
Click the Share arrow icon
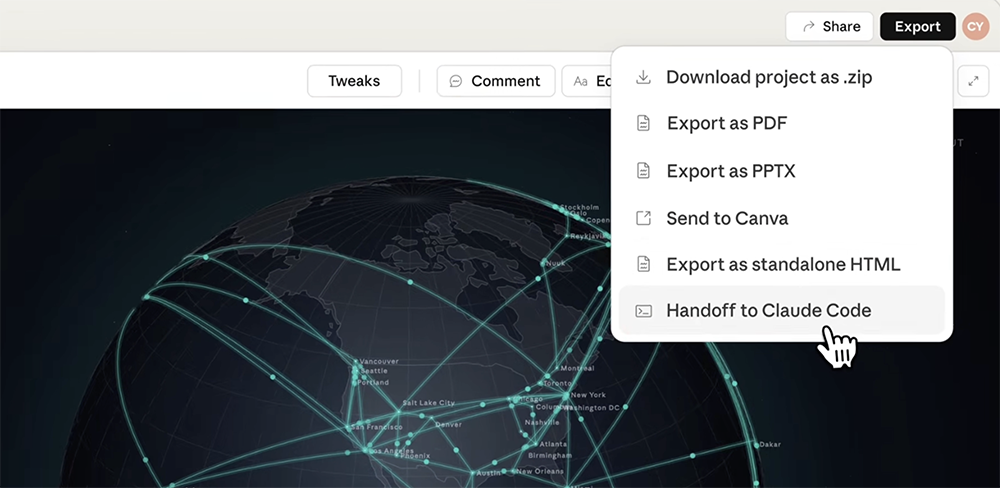[x=807, y=27]
